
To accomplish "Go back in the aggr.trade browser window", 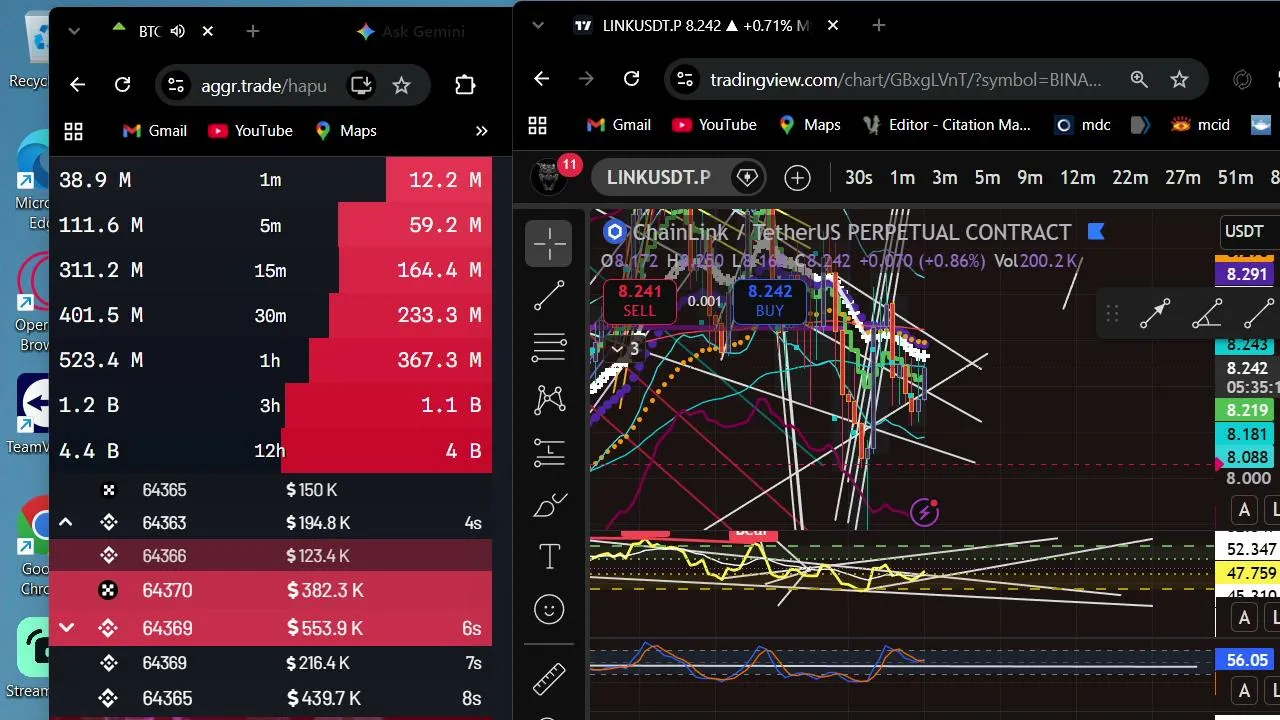I will coord(77,85).
